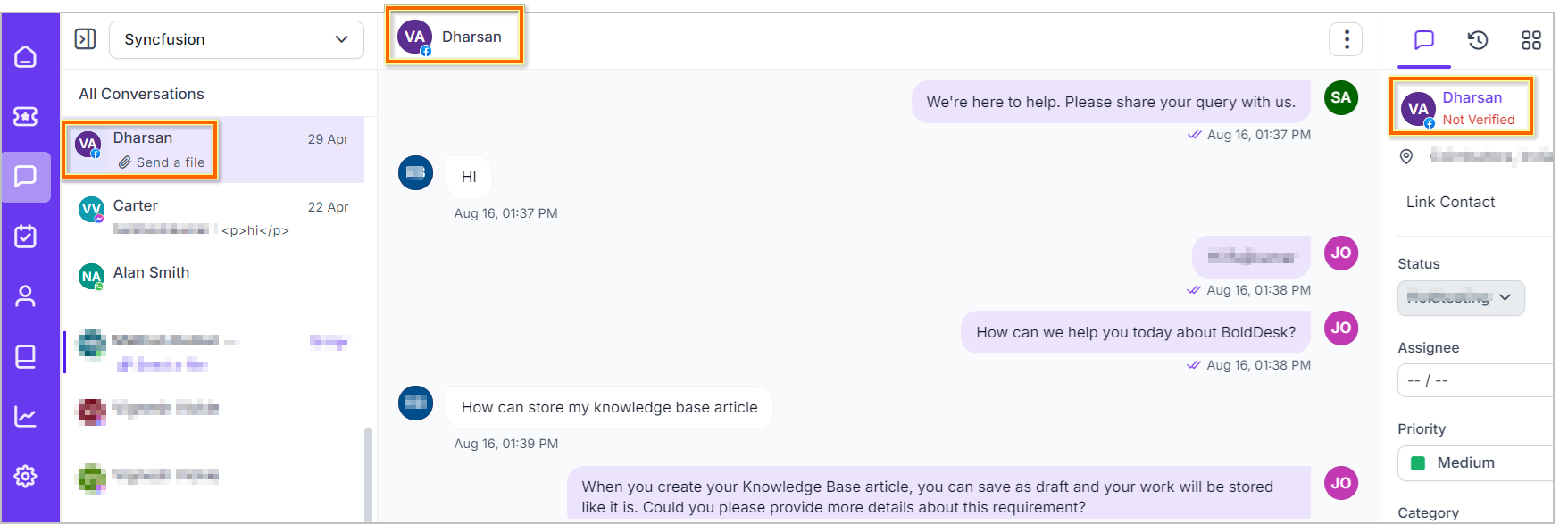The image size is (1568, 524).
Task: Open the Tickets module icon
Action: tap(26, 116)
